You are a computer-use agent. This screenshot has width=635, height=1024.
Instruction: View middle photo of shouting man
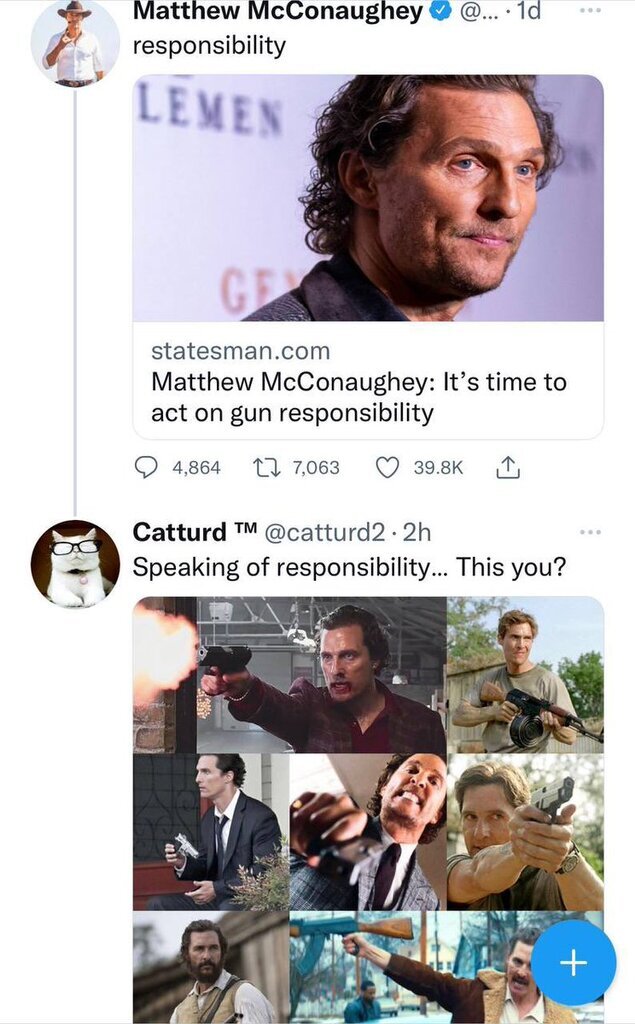pyautogui.click(x=368, y=832)
